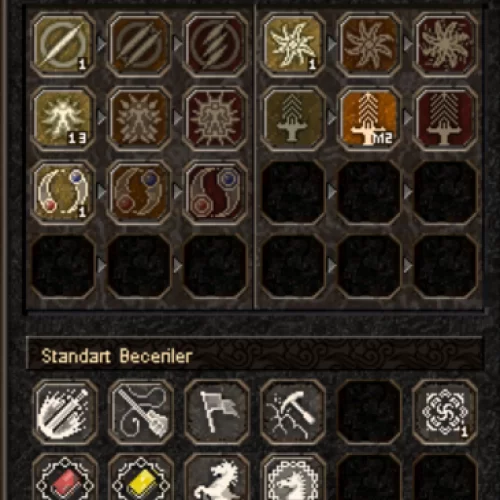
Task: Select the horse head emblem skill
Action: 293,477
